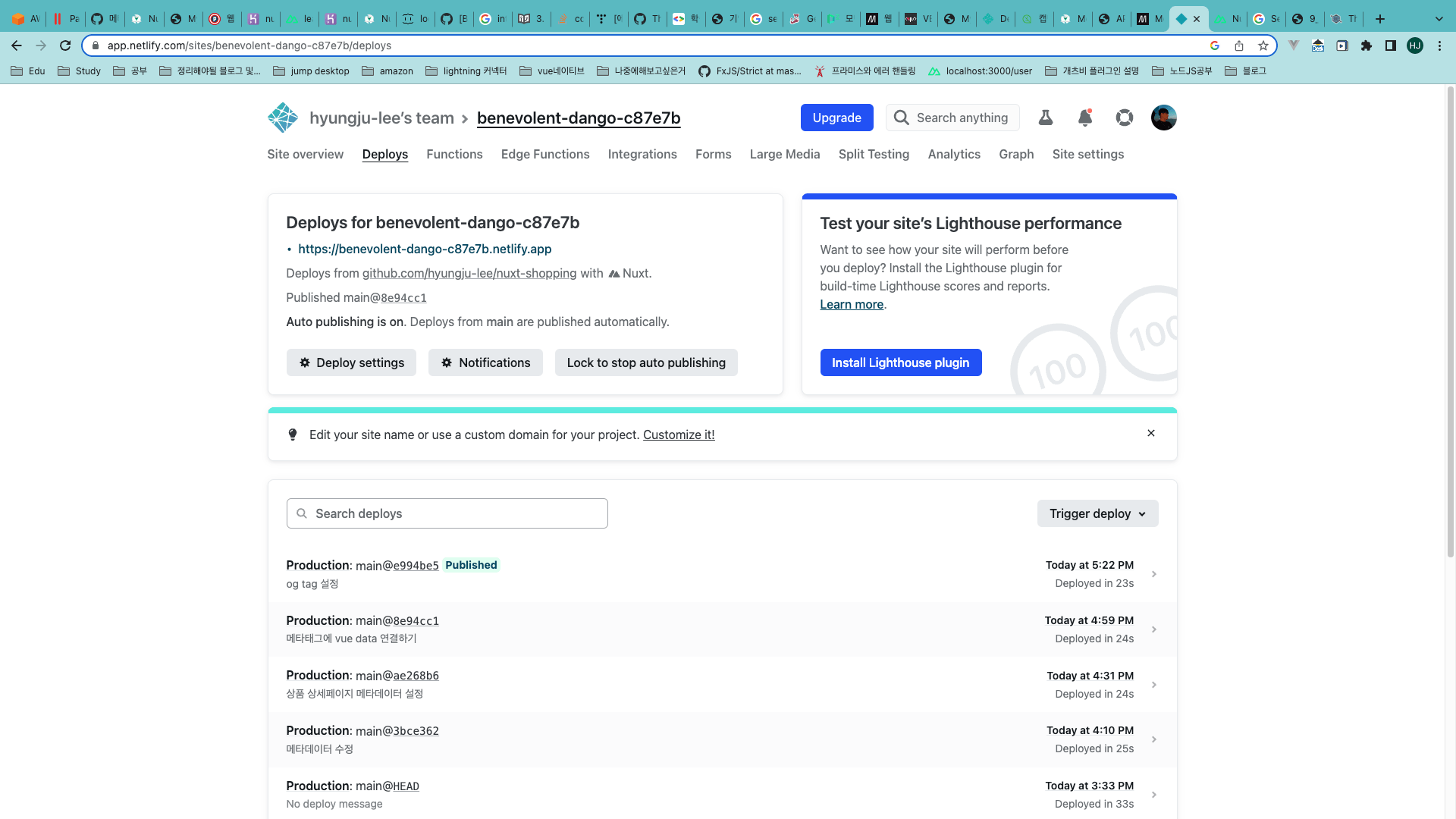Open deploy main@e994be5 via its chevron
1456x819 pixels.
point(1154,574)
